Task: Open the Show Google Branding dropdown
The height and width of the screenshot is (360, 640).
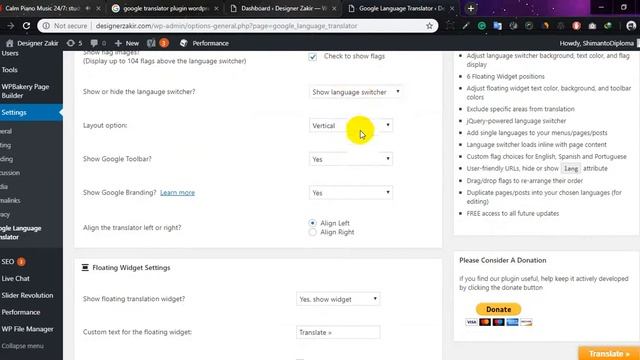Action: click(x=351, y=193)
